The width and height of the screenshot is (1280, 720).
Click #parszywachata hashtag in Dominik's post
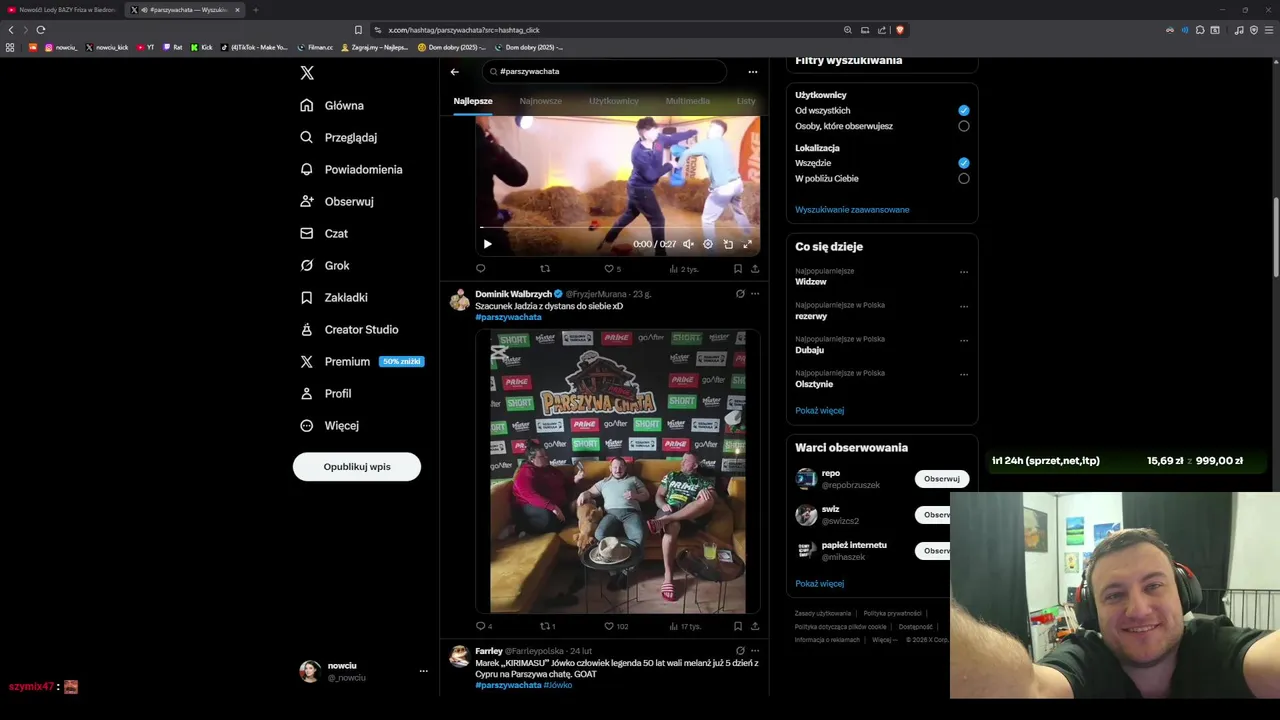click(508, 317)
